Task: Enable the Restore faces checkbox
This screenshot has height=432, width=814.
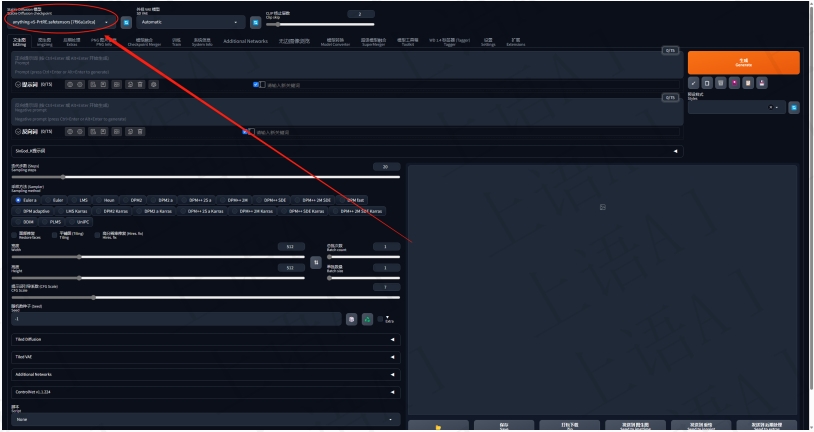Action: tap(15, 234)
